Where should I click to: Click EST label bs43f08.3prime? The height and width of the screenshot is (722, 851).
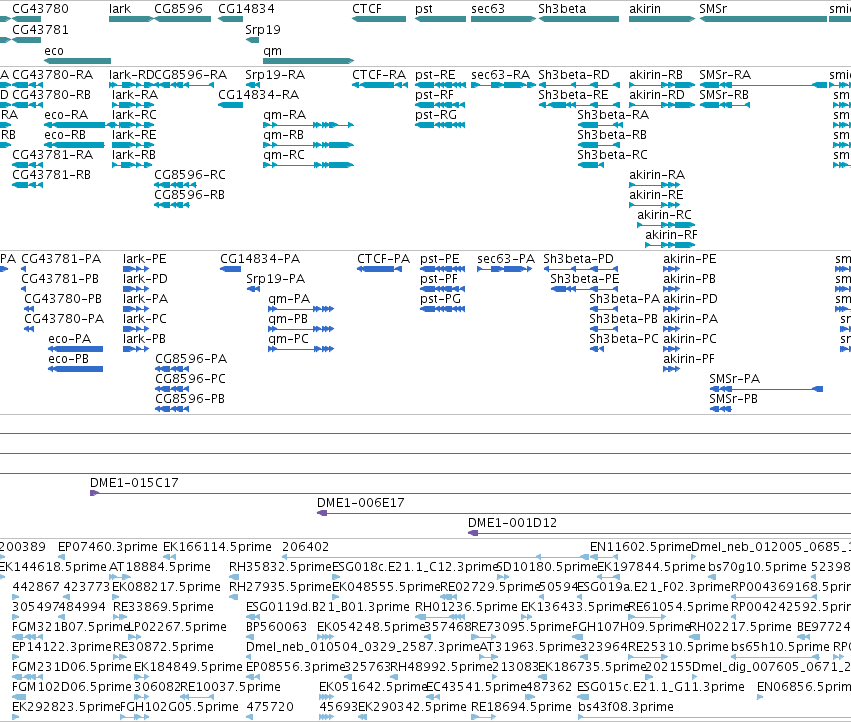tap(626, 707)
